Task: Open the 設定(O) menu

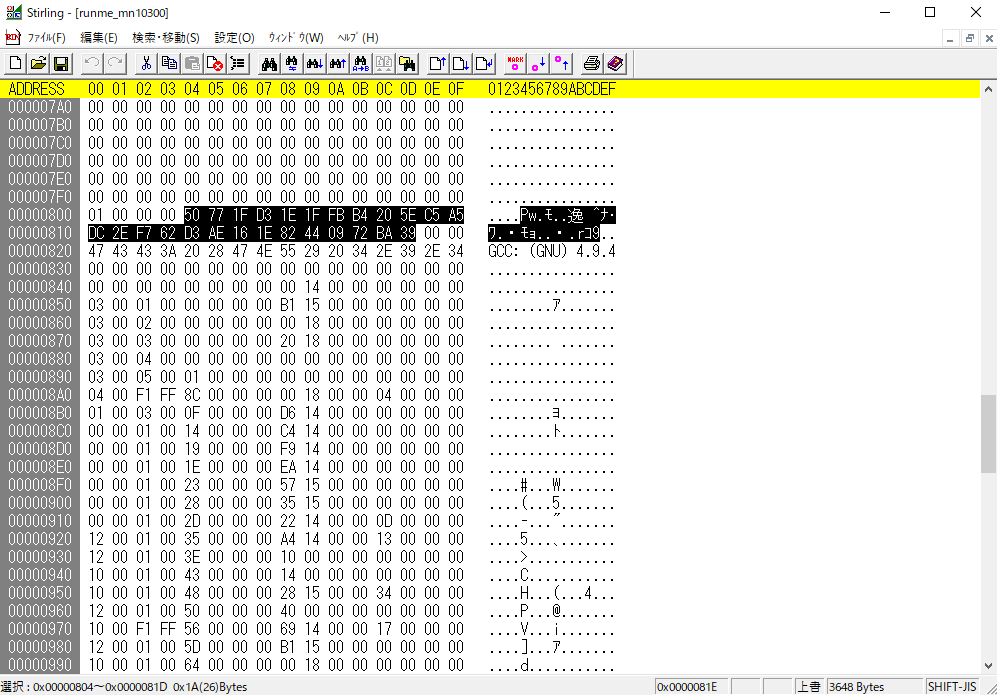Action: point(235,38)
